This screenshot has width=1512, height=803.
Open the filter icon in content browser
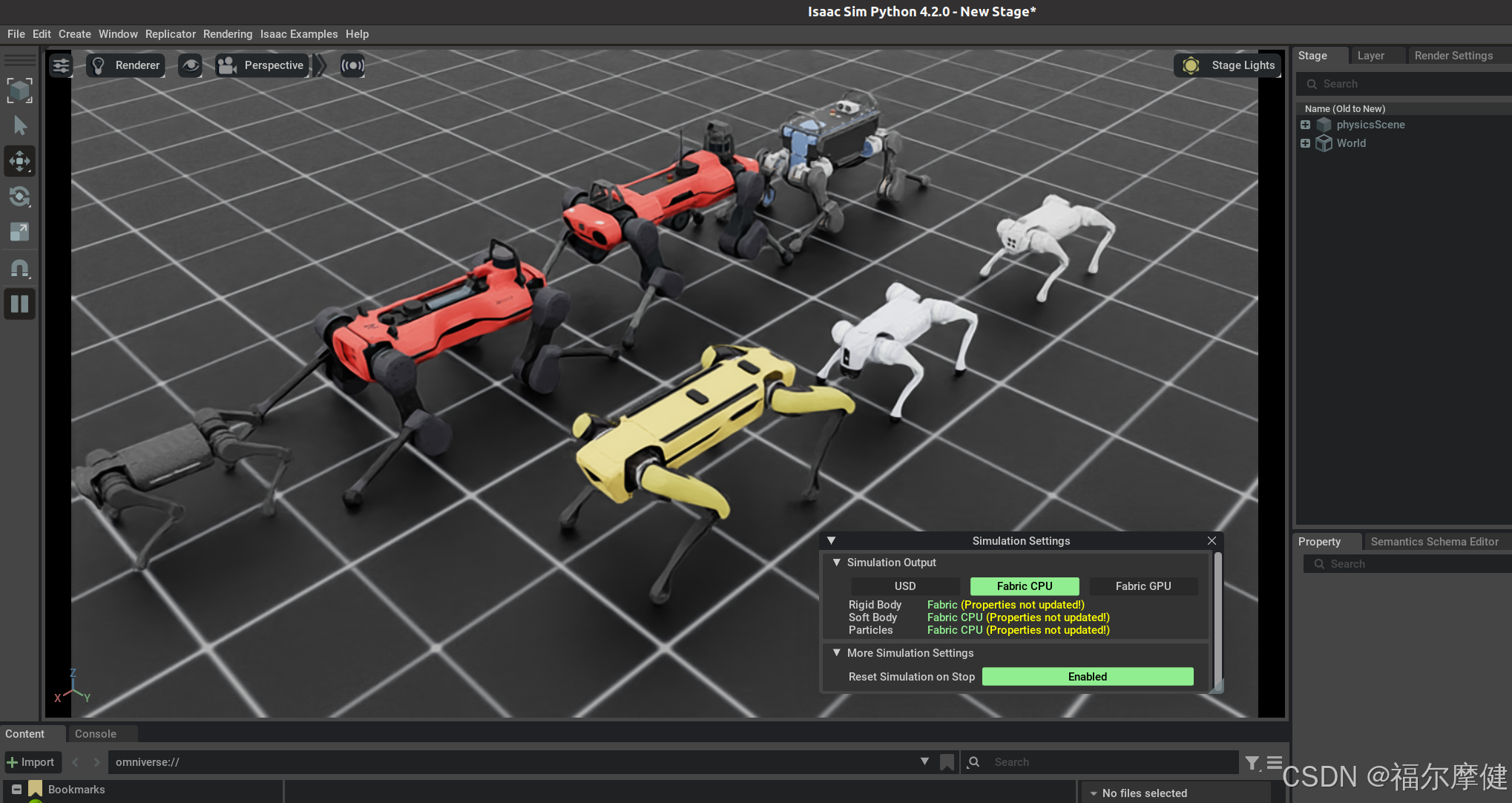pyautogui.click(x=1252, y=762)
